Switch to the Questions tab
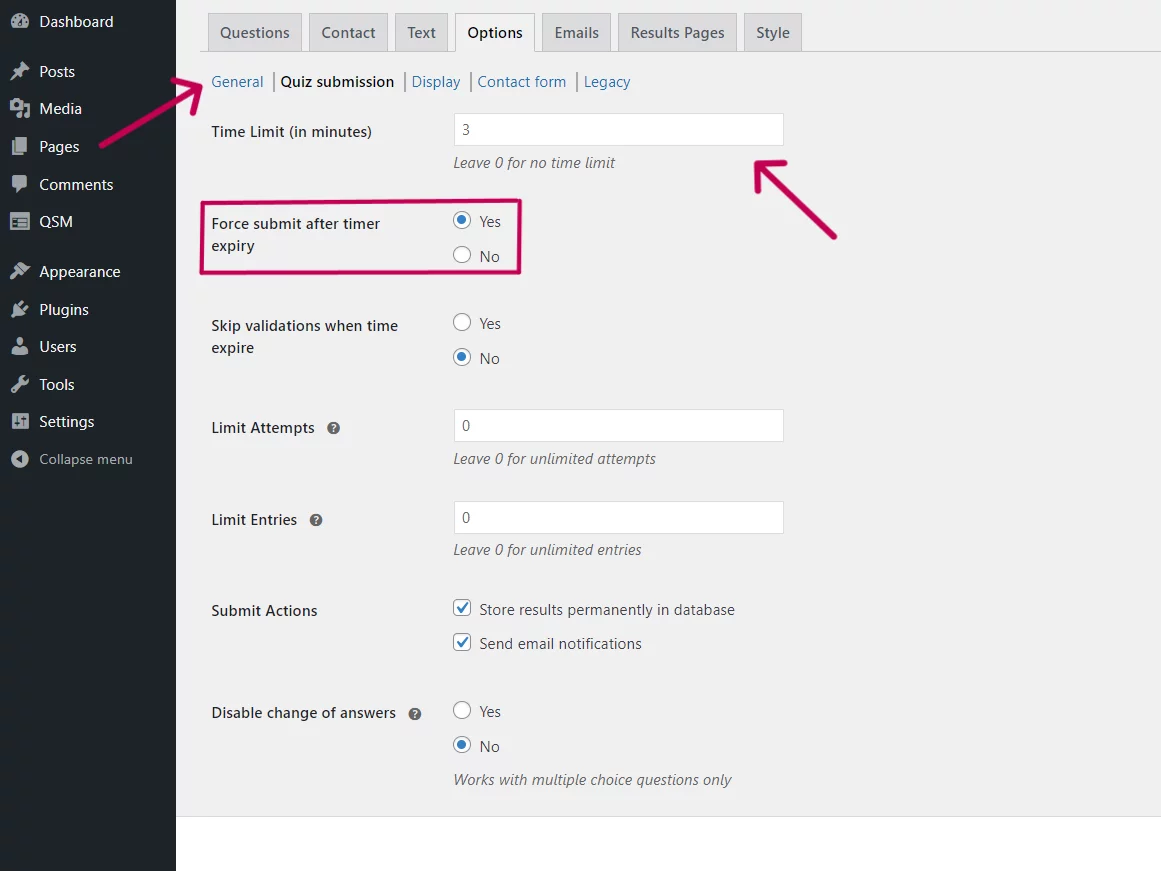The image size is (1161, 871). (255, 33)
